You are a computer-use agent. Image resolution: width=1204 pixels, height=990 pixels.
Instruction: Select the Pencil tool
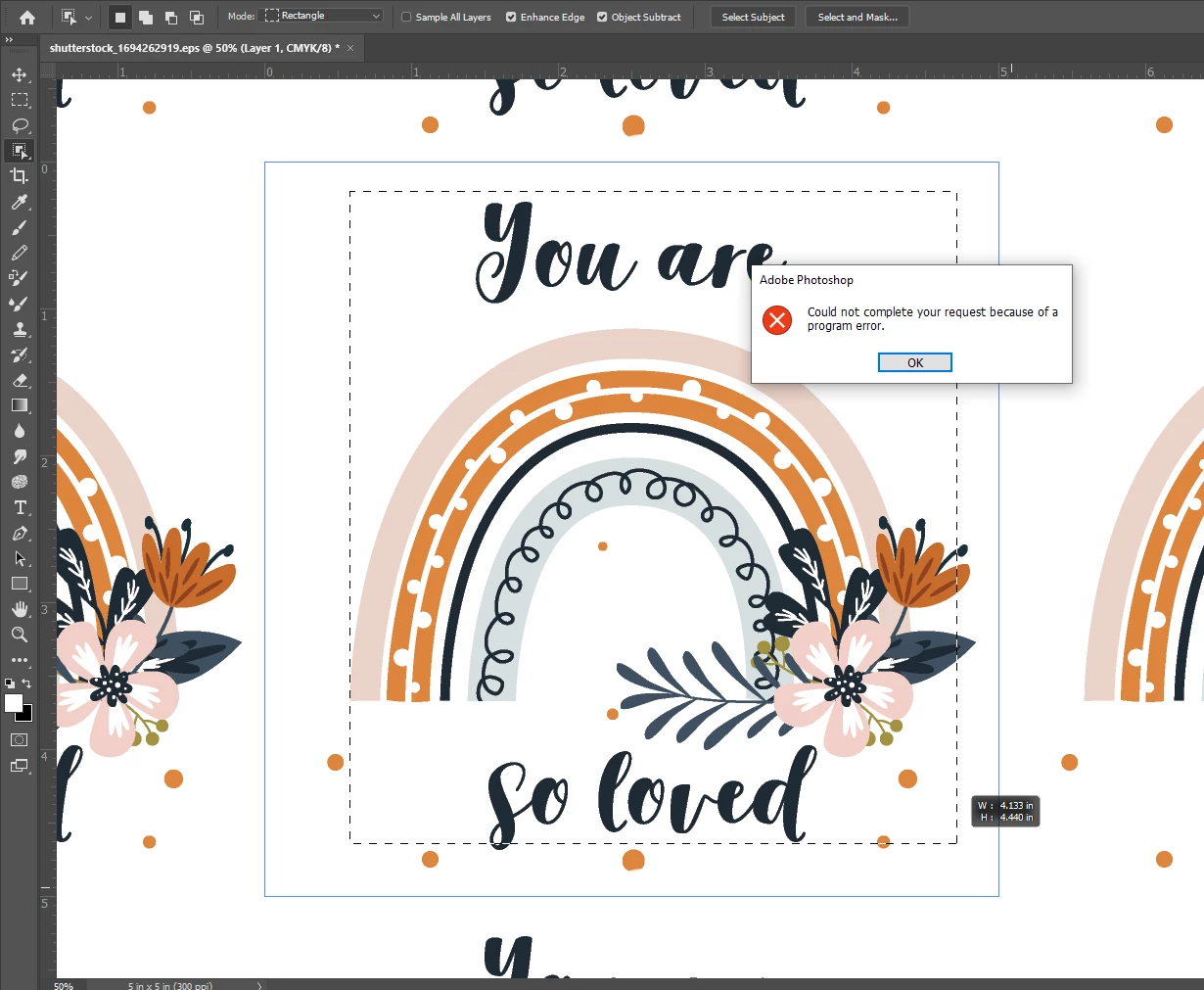point(19,253)
